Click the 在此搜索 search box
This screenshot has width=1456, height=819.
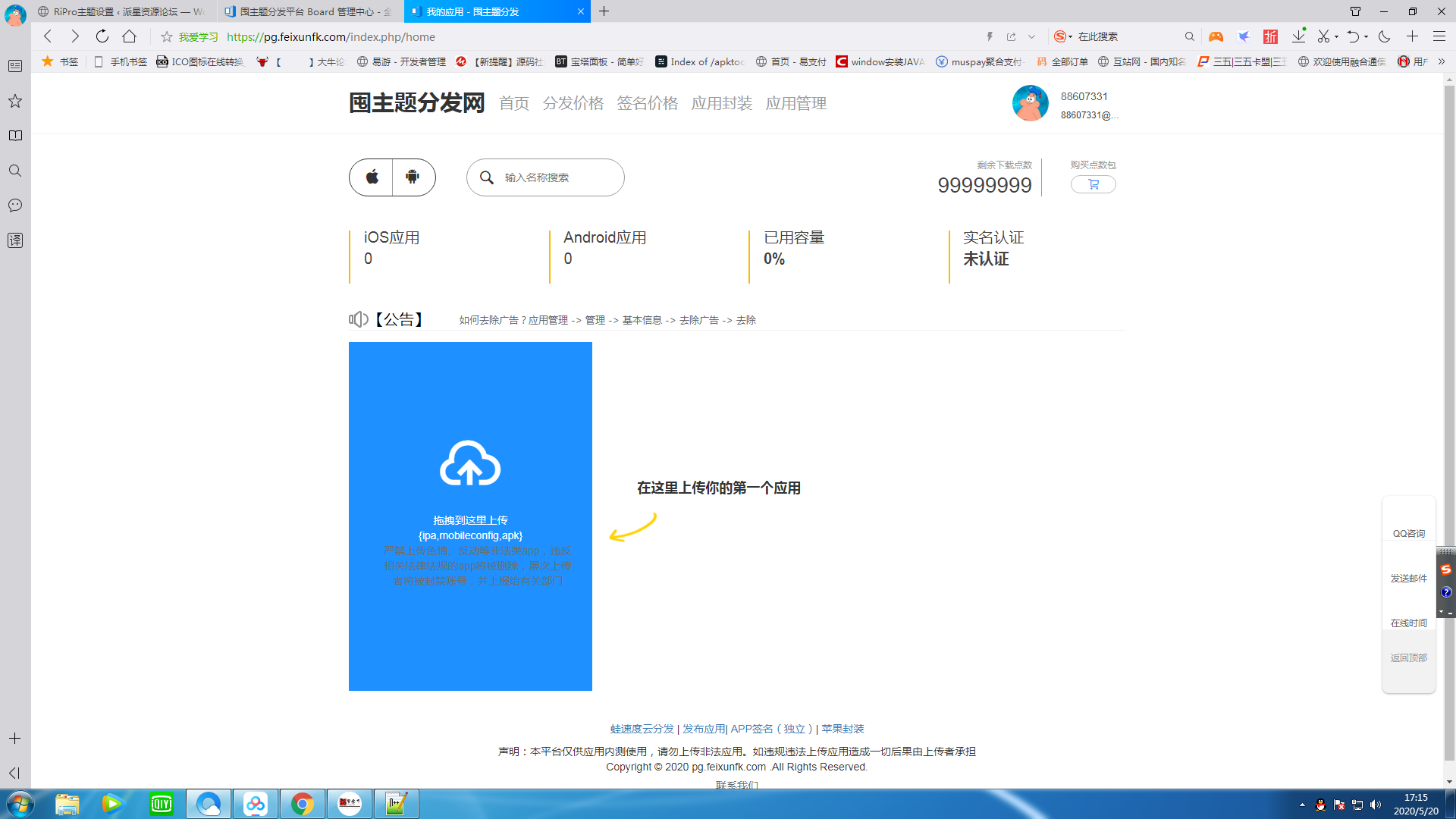pos(1126,36)
